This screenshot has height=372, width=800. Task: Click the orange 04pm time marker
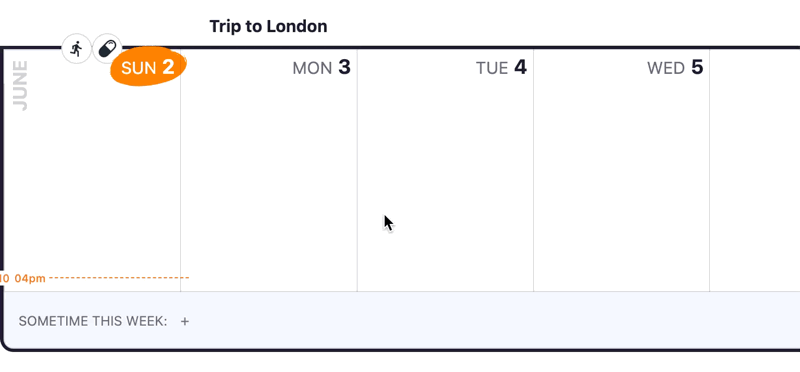pyautogui.click(x=30, y=278)
